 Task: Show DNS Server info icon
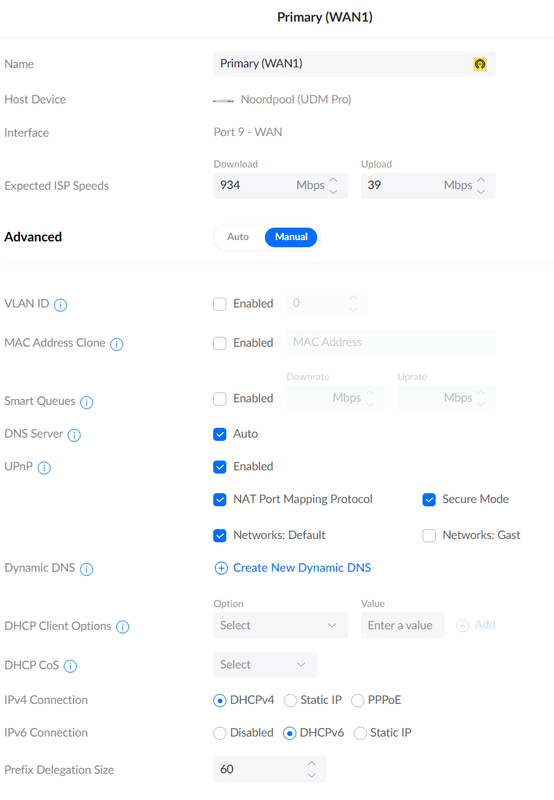[74, 435]
